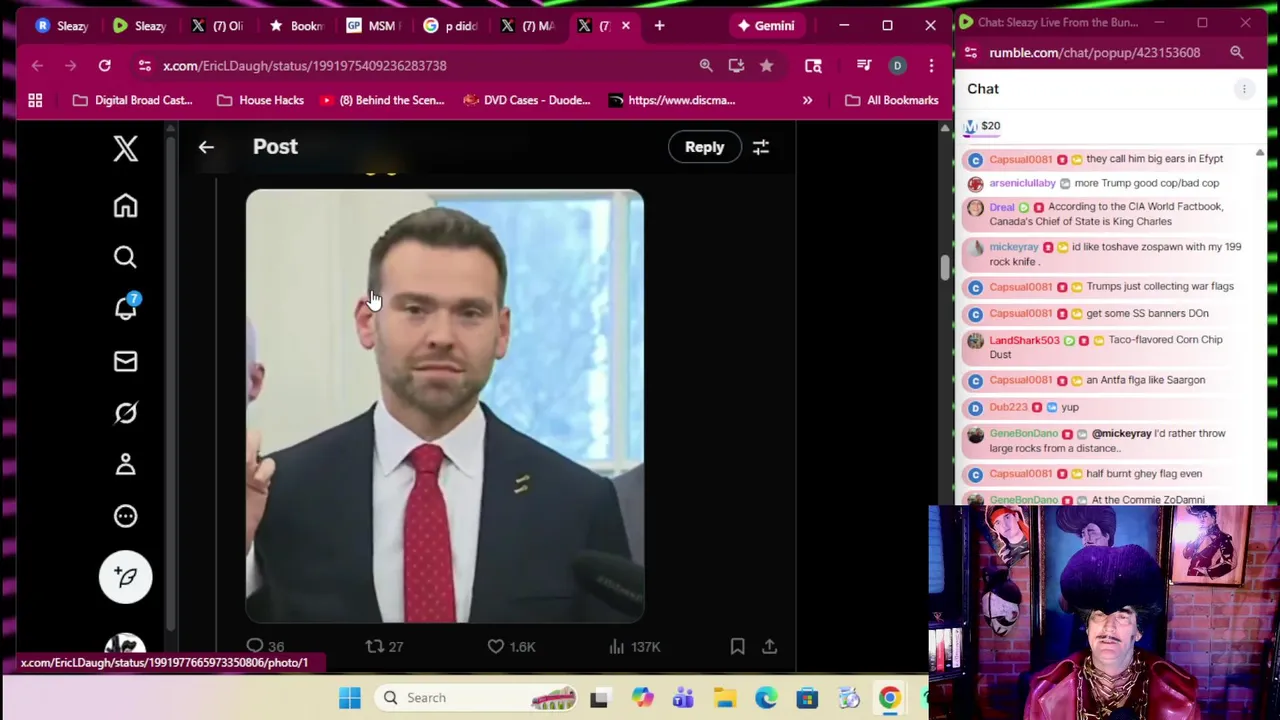Open the More circle menu in the sidebar

125,516
